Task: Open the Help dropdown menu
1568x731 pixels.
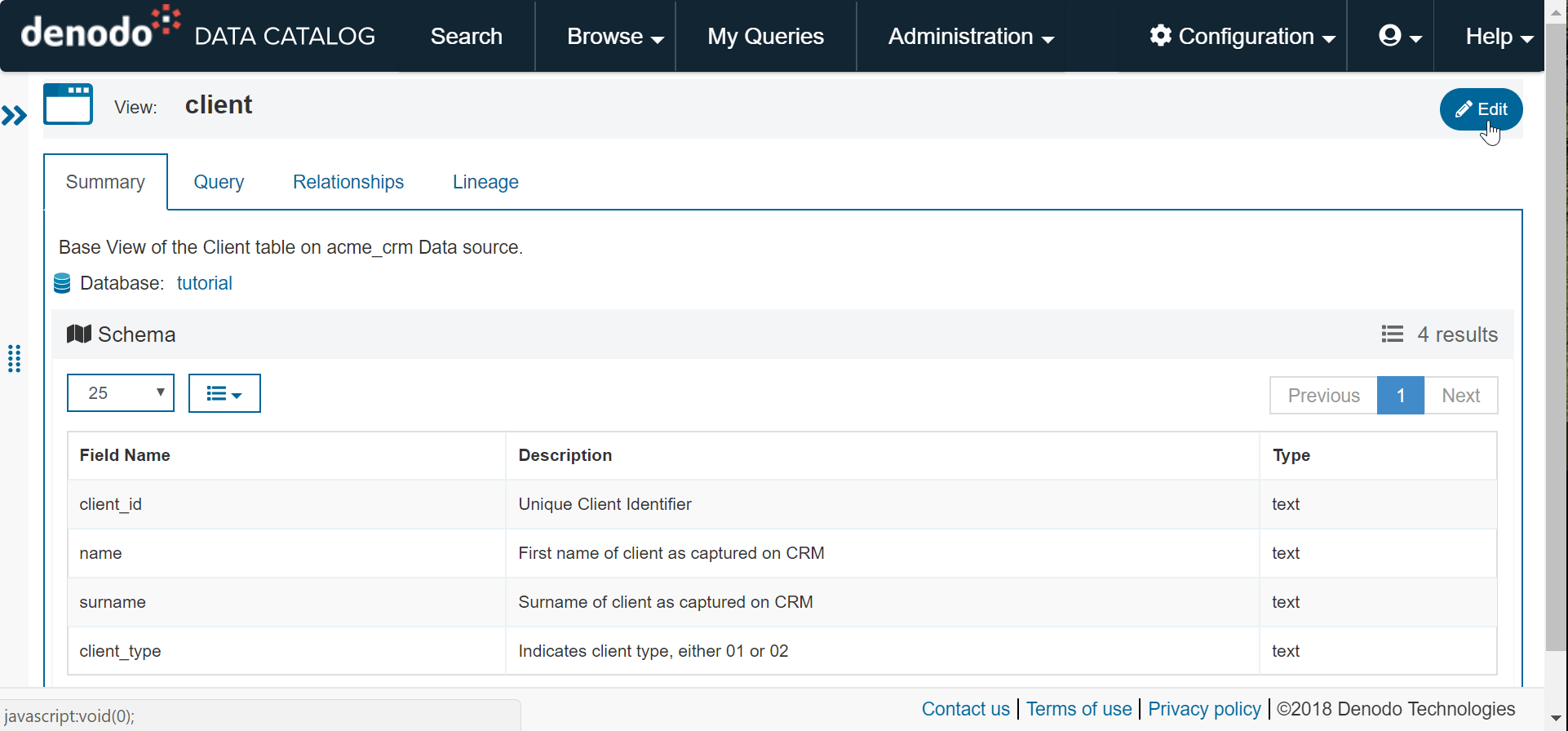Action: click(1499, 36)
